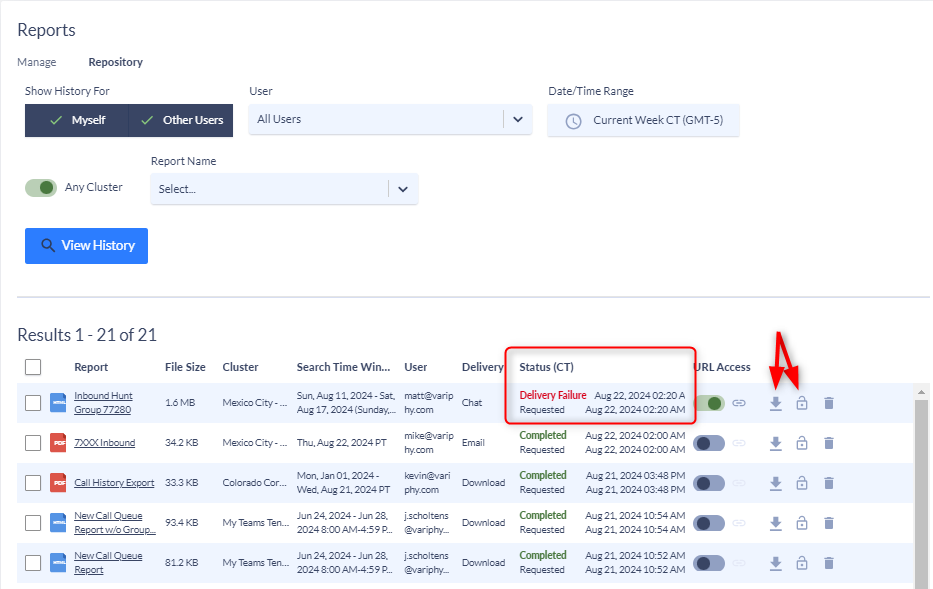Delete the 81.2 KB New Call Queue Report
This screenshot has width=933, height=589.
pos(829,563)
